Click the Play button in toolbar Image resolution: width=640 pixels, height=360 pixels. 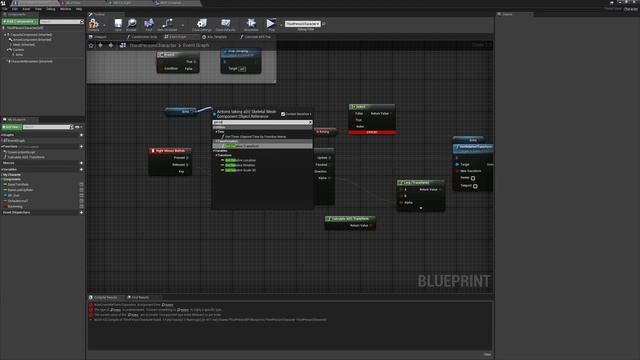coord(271,24)
